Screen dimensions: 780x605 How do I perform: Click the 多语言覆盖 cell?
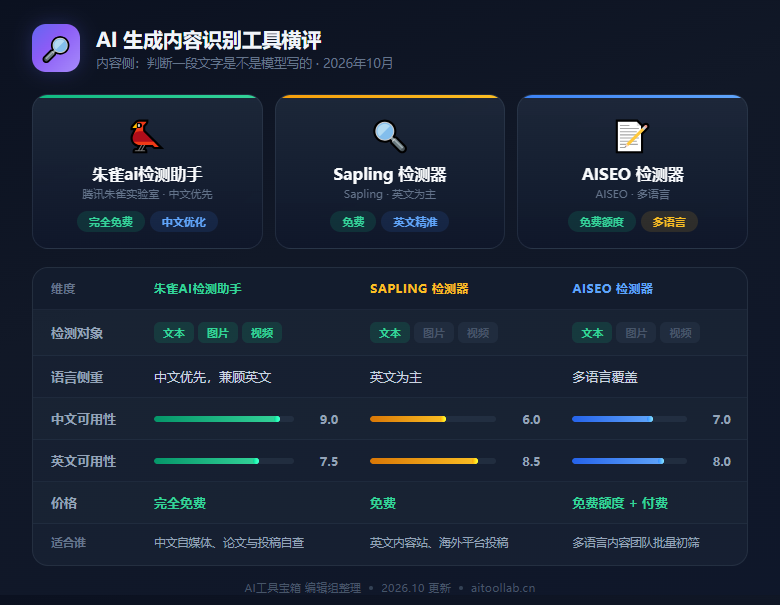click(x=604, y=377)
